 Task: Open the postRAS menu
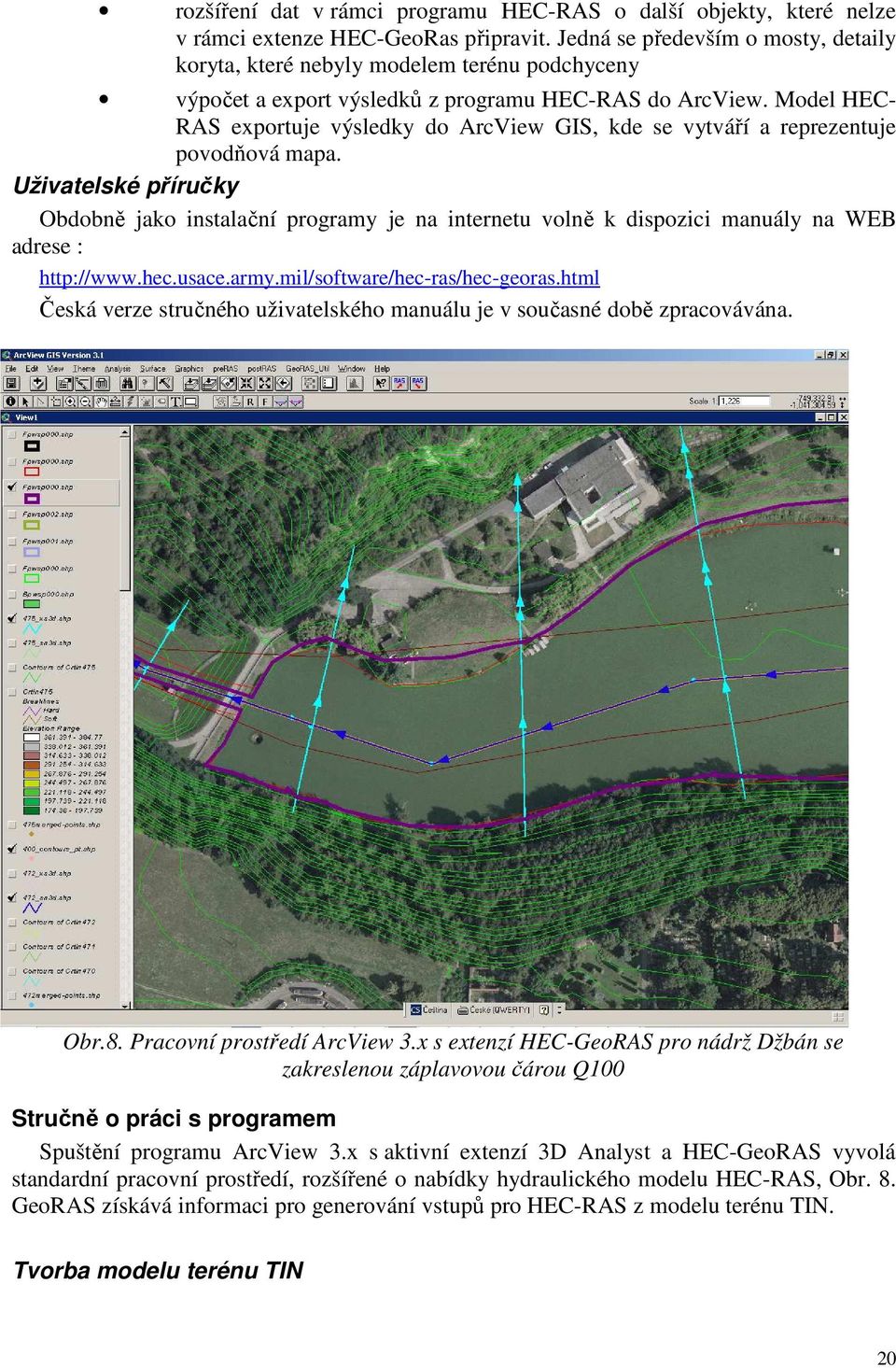point(262,369)
